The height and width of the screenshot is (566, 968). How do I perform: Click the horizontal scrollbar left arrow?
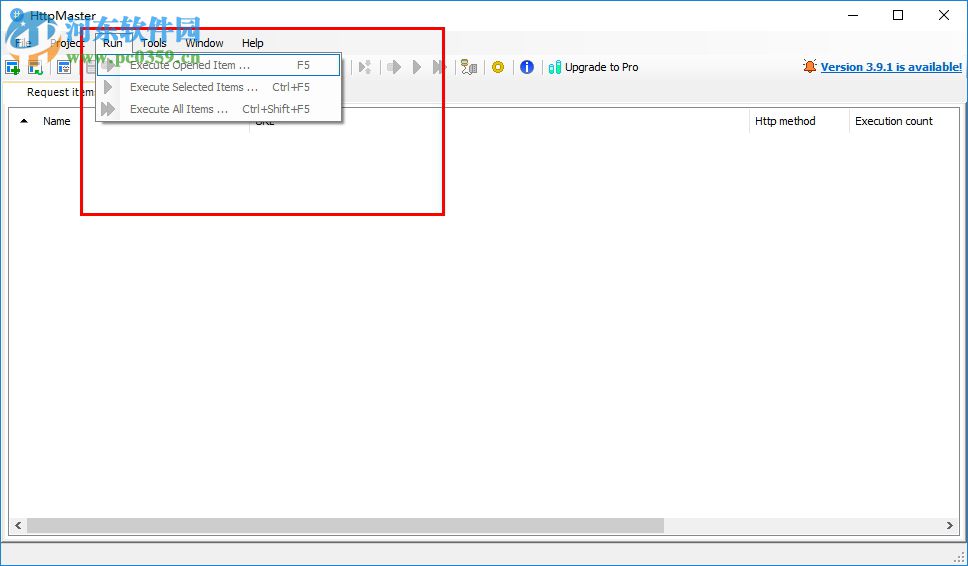pyautogui.click(x=18, y=525)
